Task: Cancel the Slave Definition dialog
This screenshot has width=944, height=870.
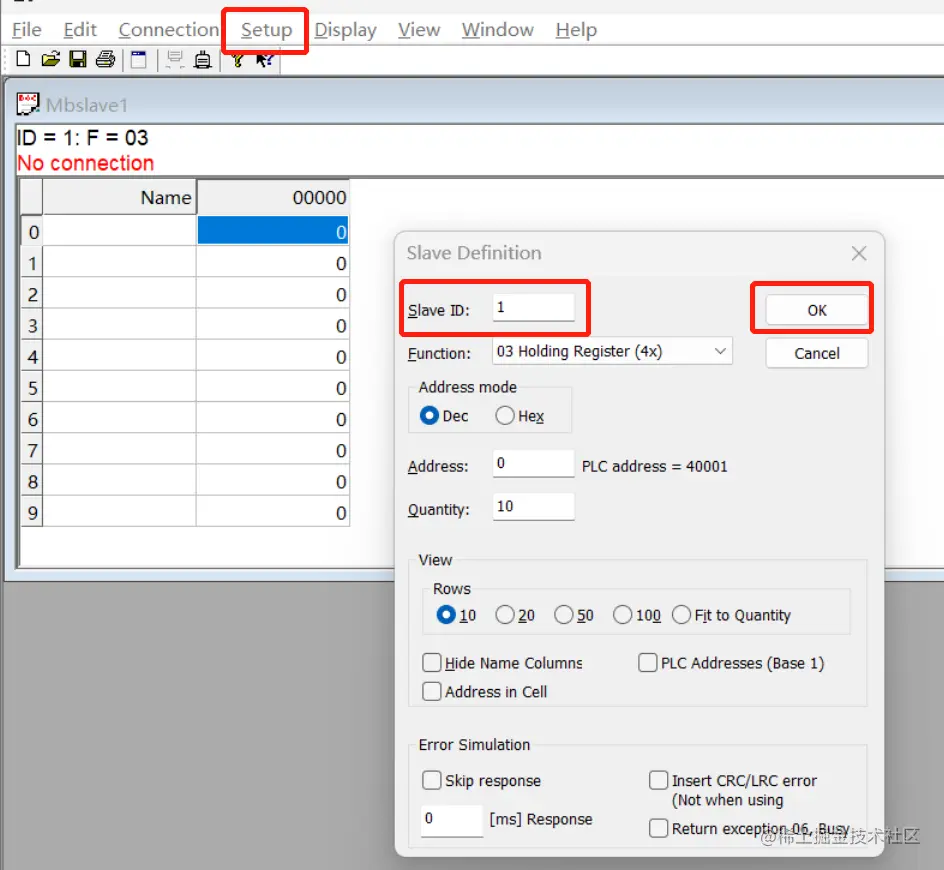Action: click(x=816, y=353)
